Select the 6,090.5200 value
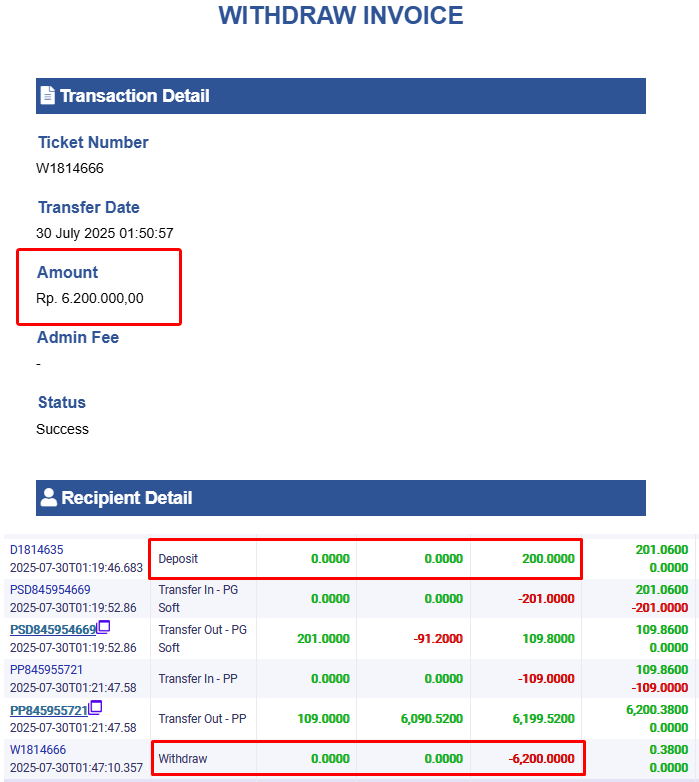This screenshot has height=782, width=699. click(432, 719)
